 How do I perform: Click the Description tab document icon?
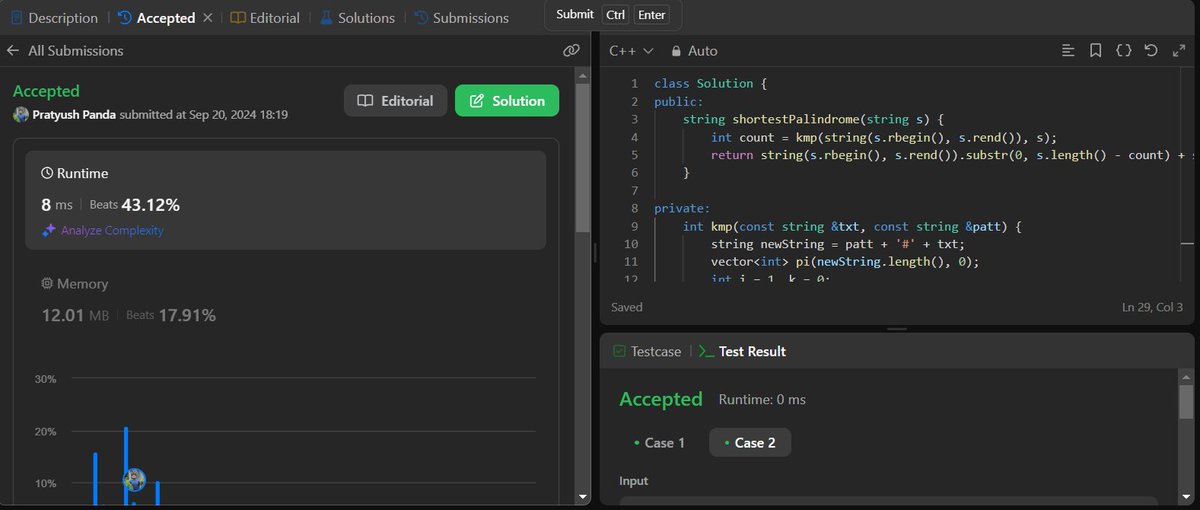pos(16,18)
